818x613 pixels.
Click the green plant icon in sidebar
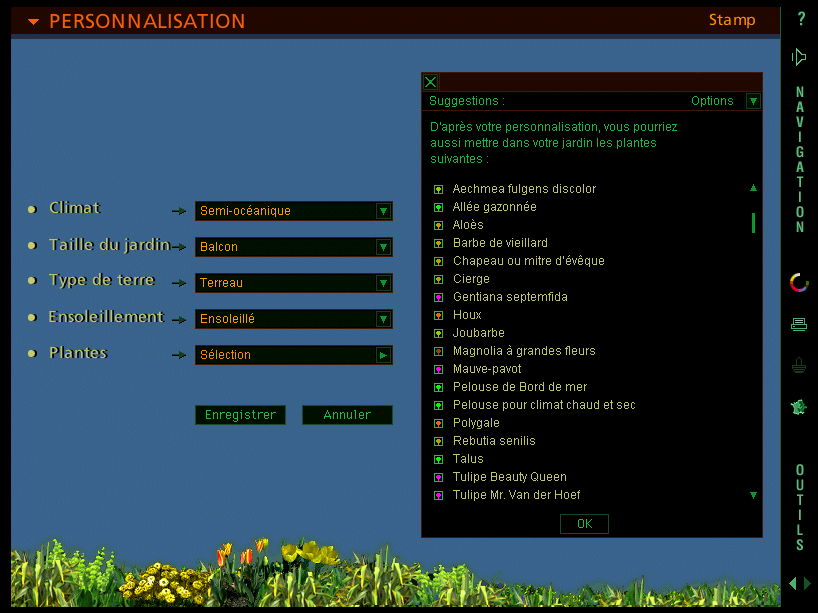coord(799,407)
